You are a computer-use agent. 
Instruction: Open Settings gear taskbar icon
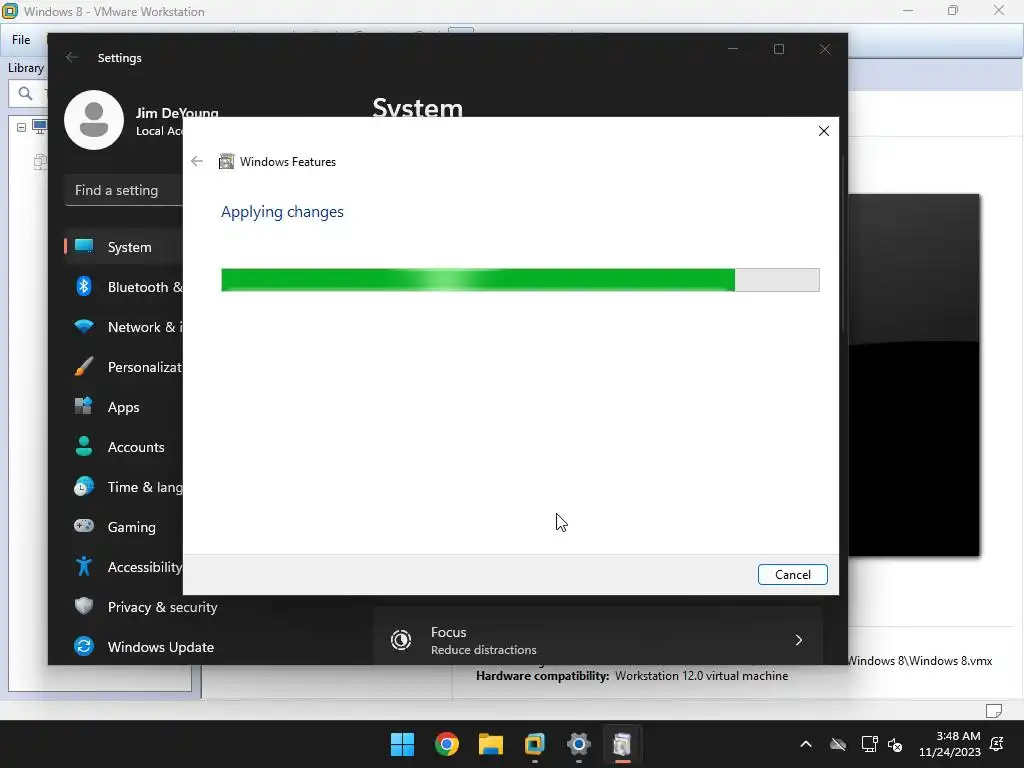[579, 744]
